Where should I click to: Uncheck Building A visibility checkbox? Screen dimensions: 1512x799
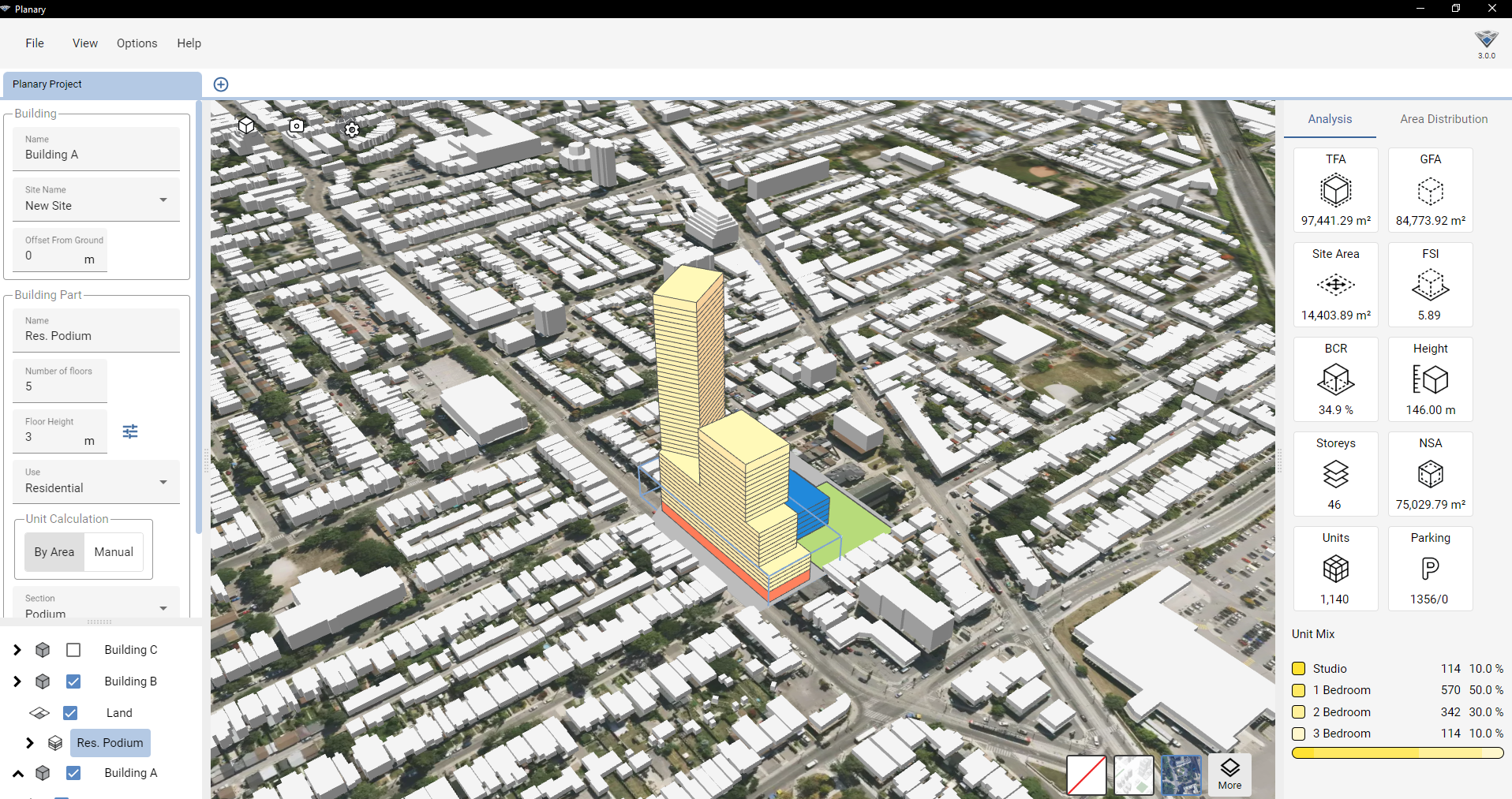(73, 773)
